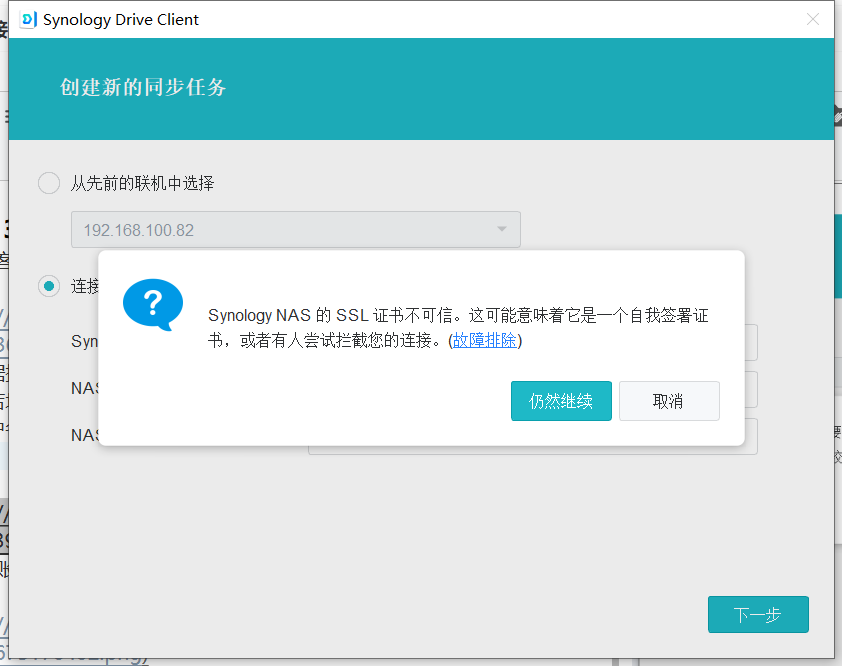Select the 从先前的联机中选择 radio button
This screenshot has width=842, height=666.
pos(49,183)
